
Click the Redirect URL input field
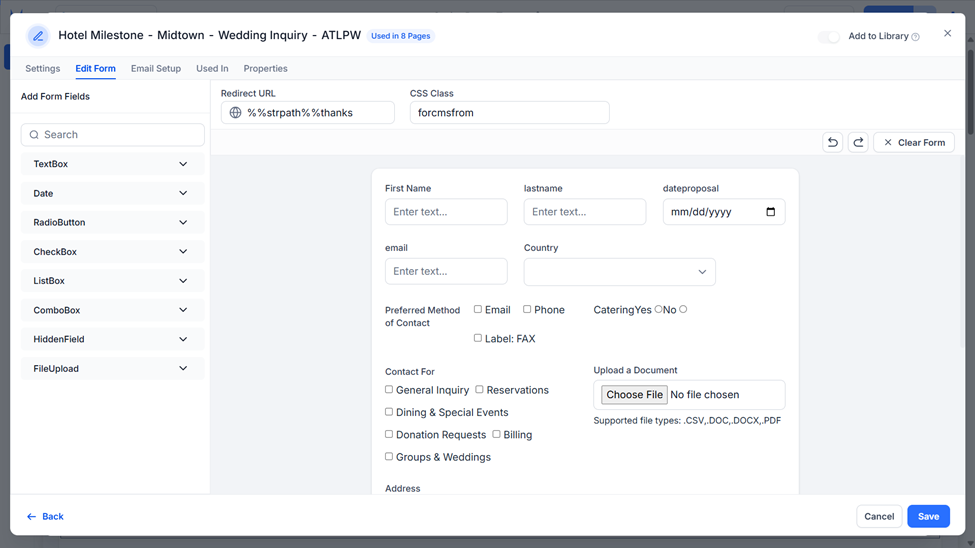tap(308, 113)
